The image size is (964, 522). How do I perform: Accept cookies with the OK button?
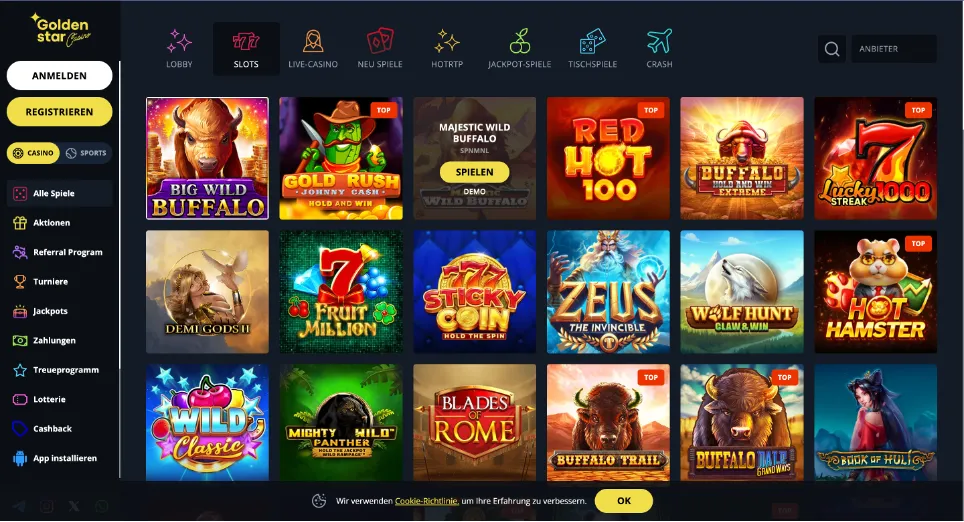[623, 501]
